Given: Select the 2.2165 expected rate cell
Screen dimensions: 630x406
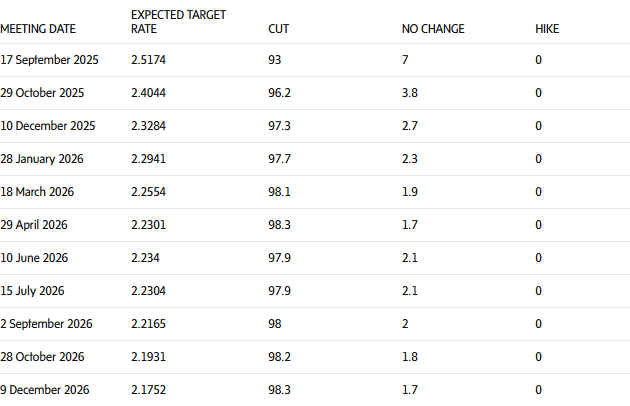Looking at the screenshot, I should click(149, 324).
